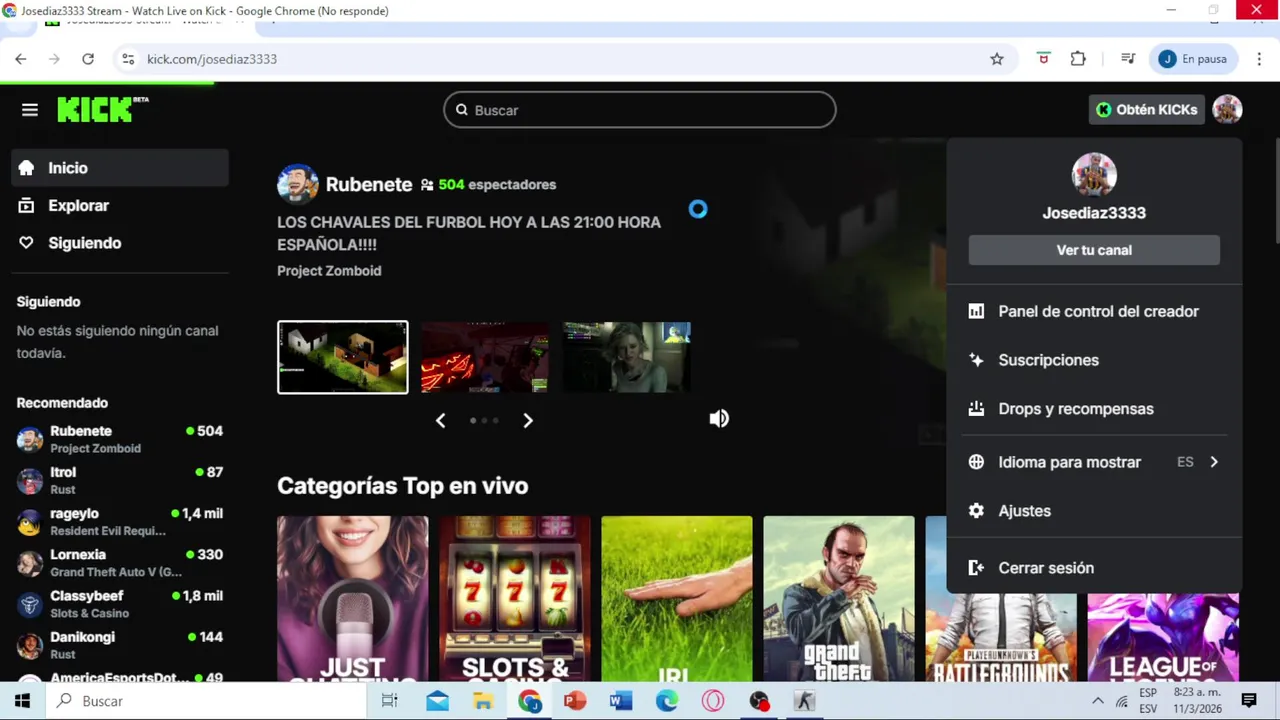This screenshot has height=720, width=1280.
Task: Go to next featured stream arrow
Action: pos(528,421)
